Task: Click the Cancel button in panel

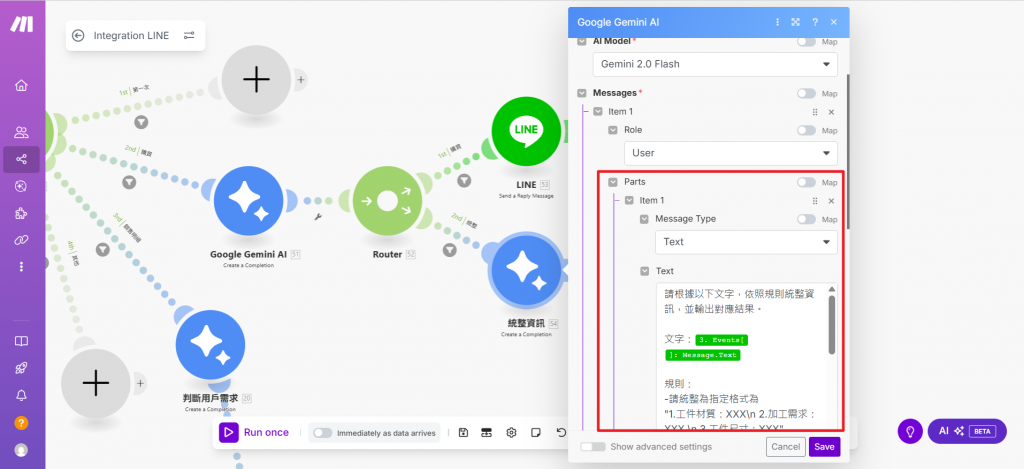Action: (x=786, y=447)
